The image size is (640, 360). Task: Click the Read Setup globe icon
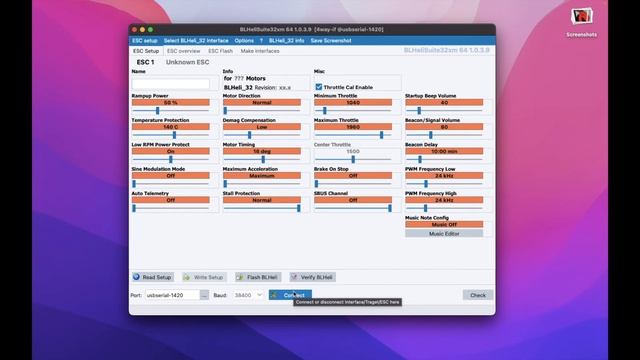(x=136, y=277)
